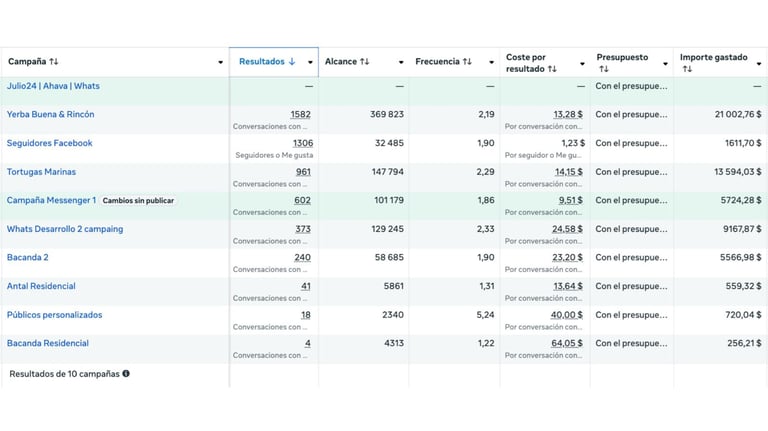The height and width of the screenshot is (431, 768).
Task: Click the sort arrows beside Frecuencia
Action: click(x=467, y=62)
